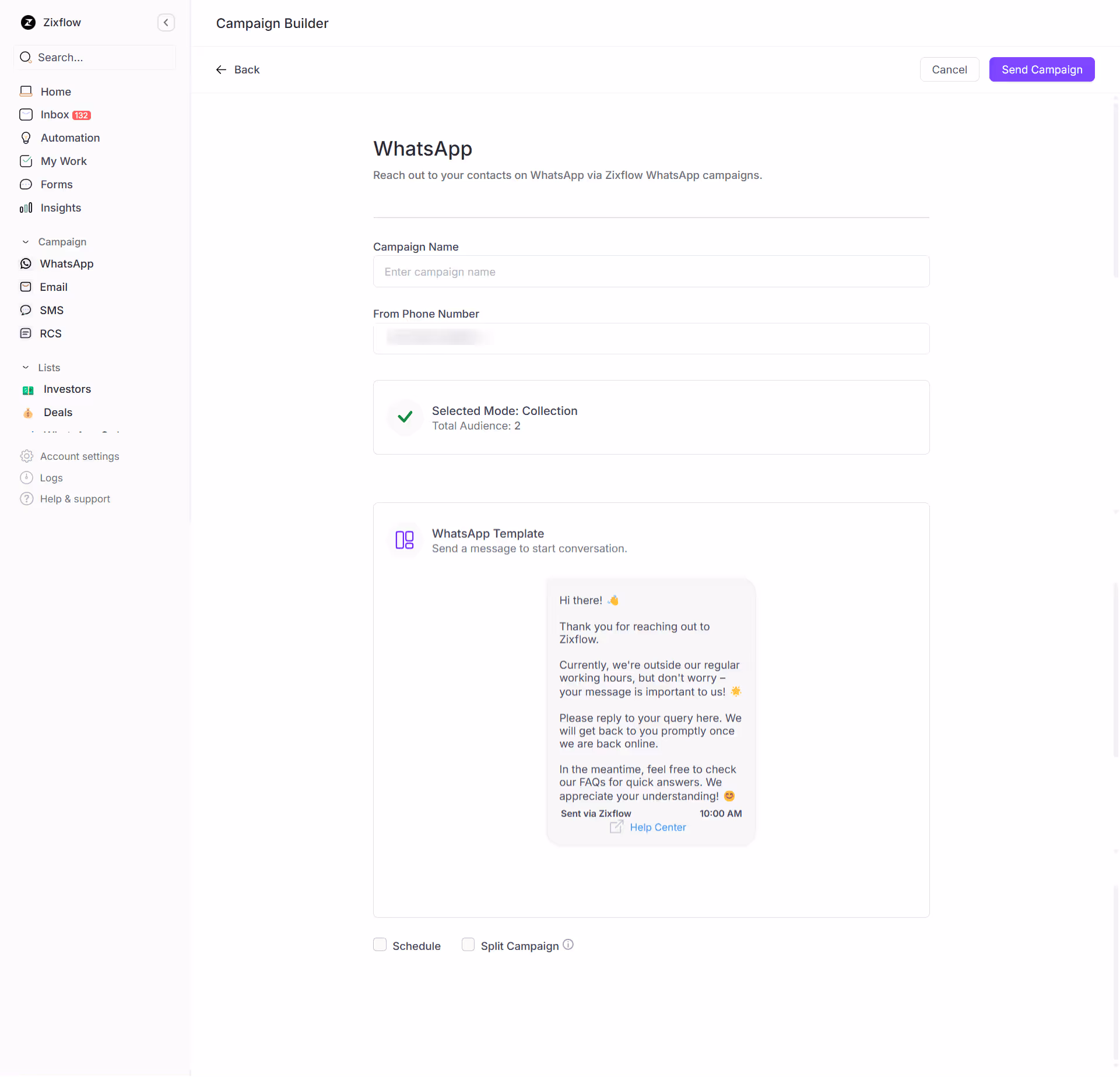Image resolution: width=1120 pixels, height=1077 pixels.
Task: Open the Automation section via its lightbulb icon
Action: [26, 138]
